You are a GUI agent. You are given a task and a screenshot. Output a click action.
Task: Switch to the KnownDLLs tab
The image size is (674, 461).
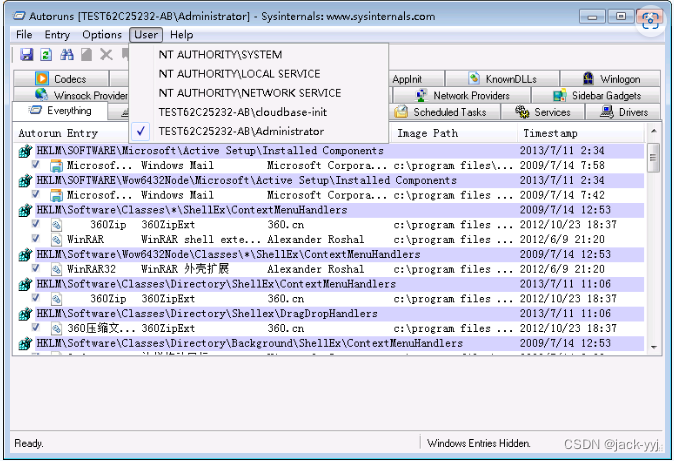pyautogui.click(x=502, y=79)
